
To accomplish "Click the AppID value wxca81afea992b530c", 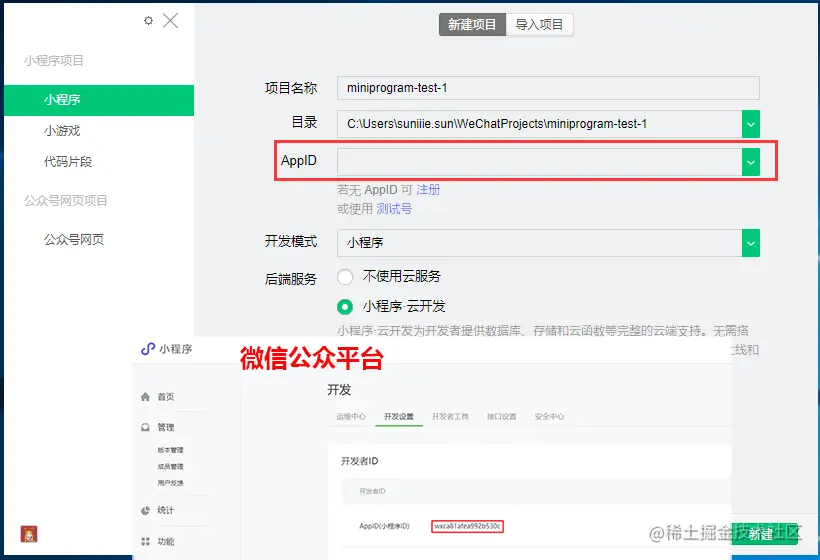I will (x=468, y=526).
